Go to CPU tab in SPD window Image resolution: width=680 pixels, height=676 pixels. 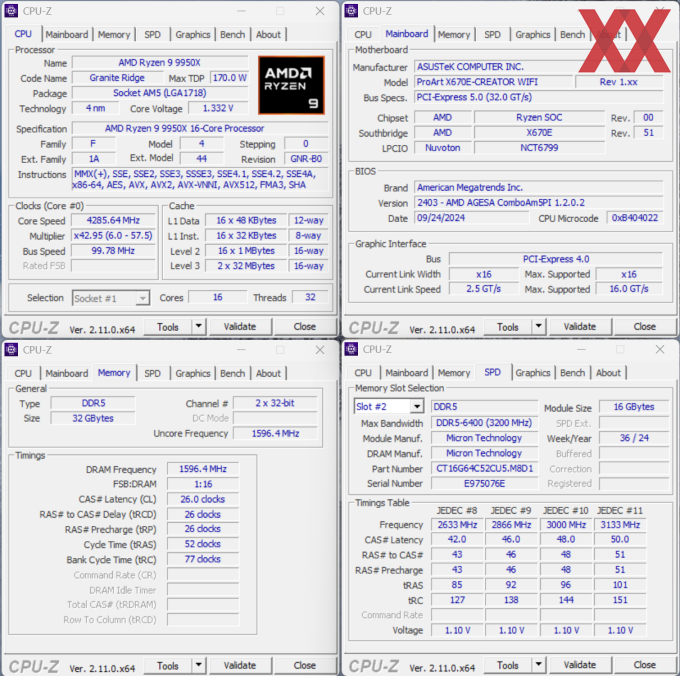pyautogui.click(x=363, y=373)
